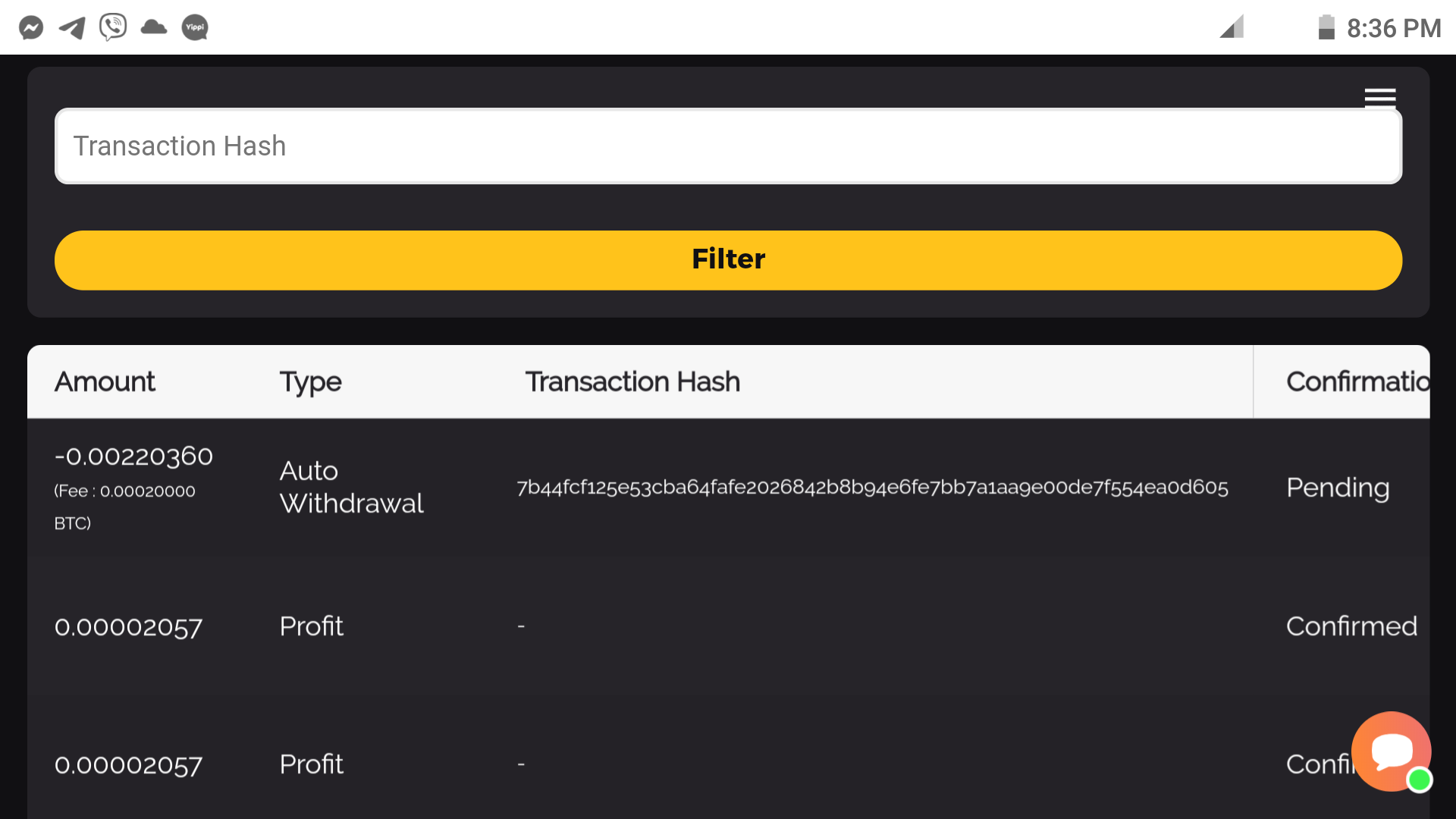
Task: Tap the 8:36 PM clock
Action: click(x=1393, y=28)
